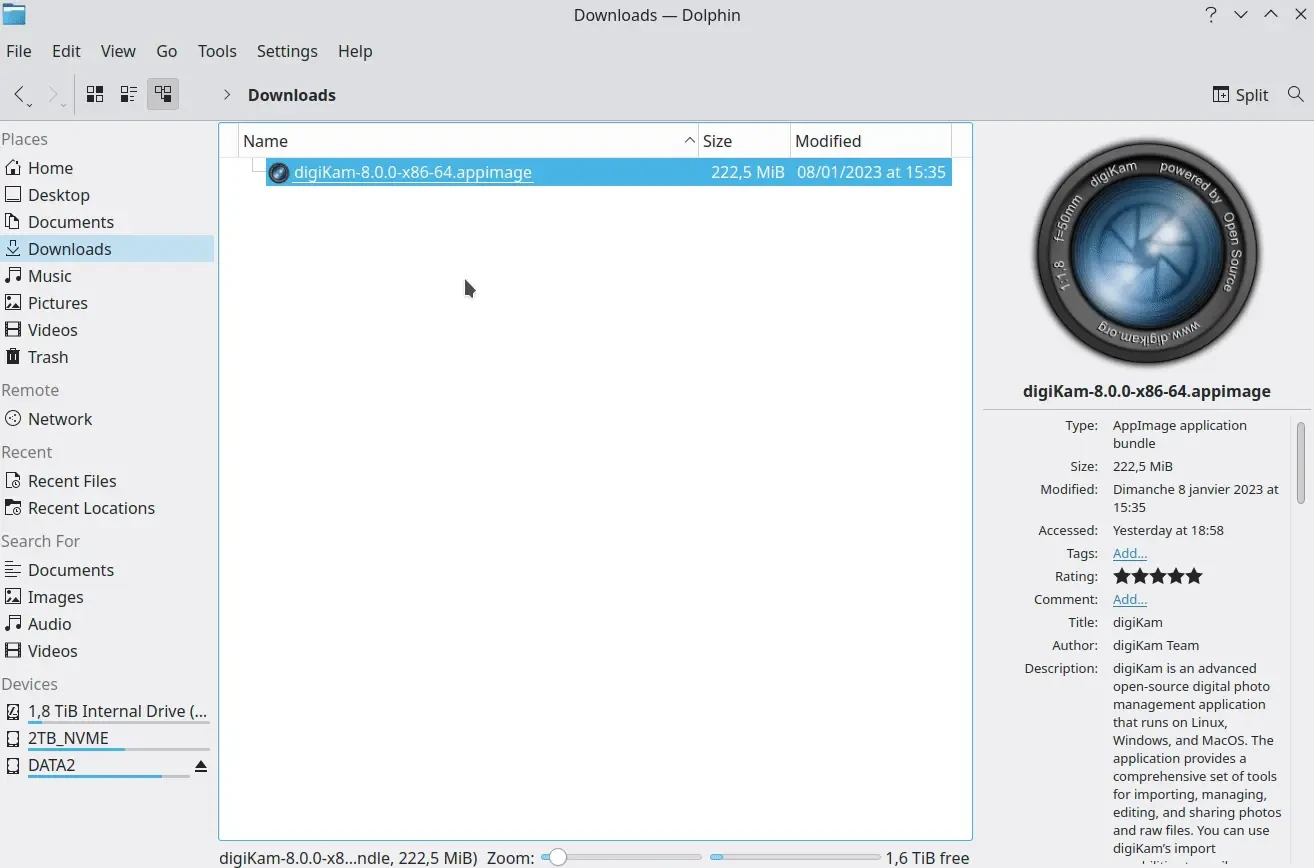
Task: Switch to Compact view mode
Action: (x=129, y=94)
